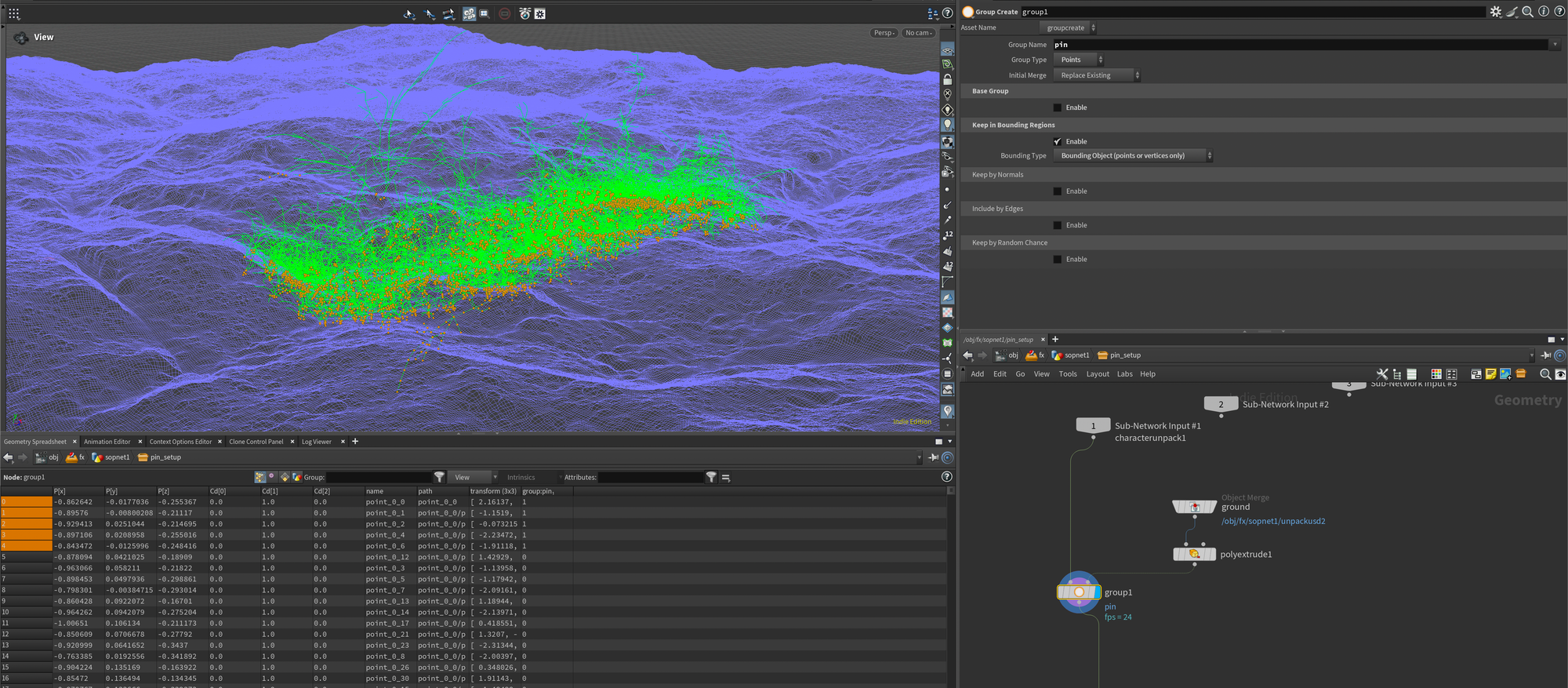Open the parameter gear settings menu
Image resolution: width=1568 pixels, height=688 pixels.
[1496, 12]
